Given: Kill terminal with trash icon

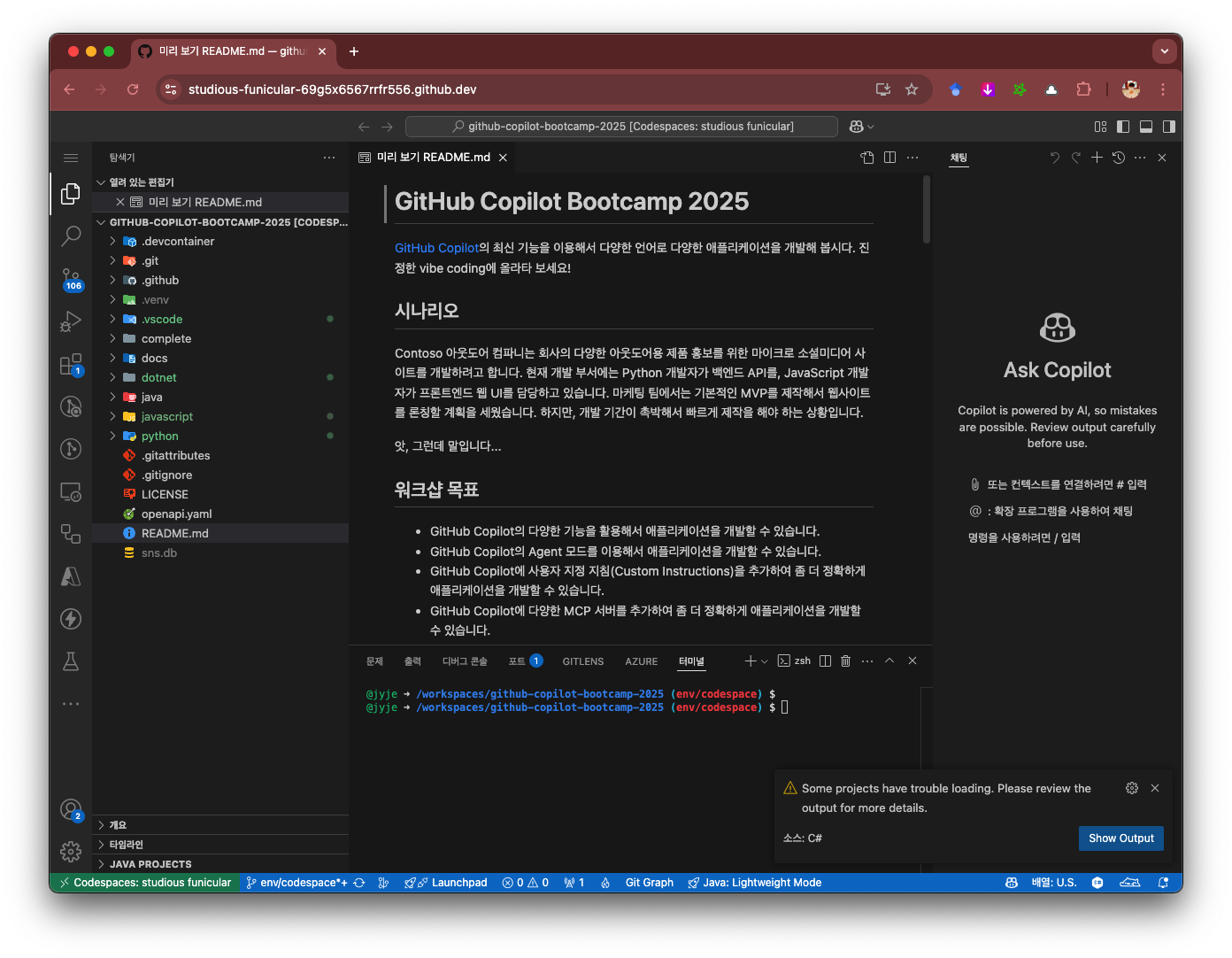Looking at the screenshot, I should (845, 661).
